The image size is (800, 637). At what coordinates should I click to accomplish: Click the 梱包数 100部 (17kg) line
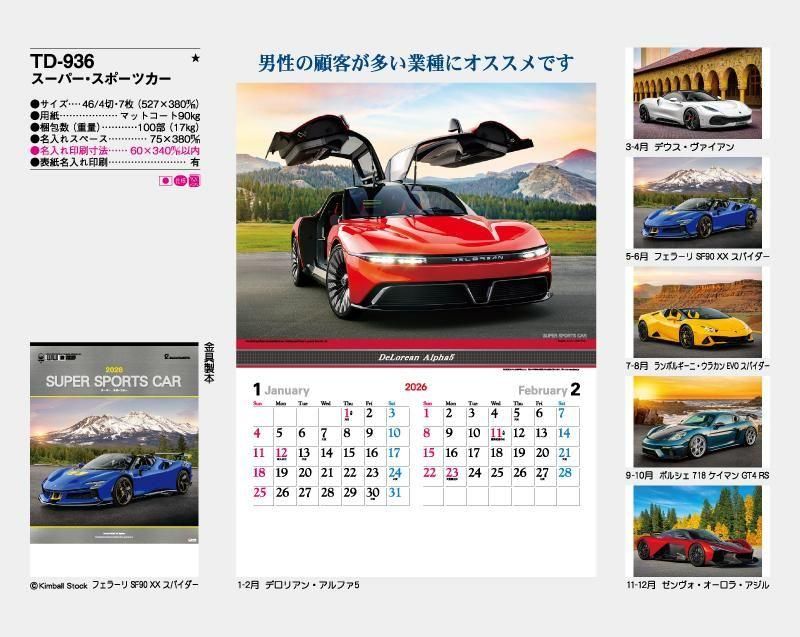[x=115, y=128]
